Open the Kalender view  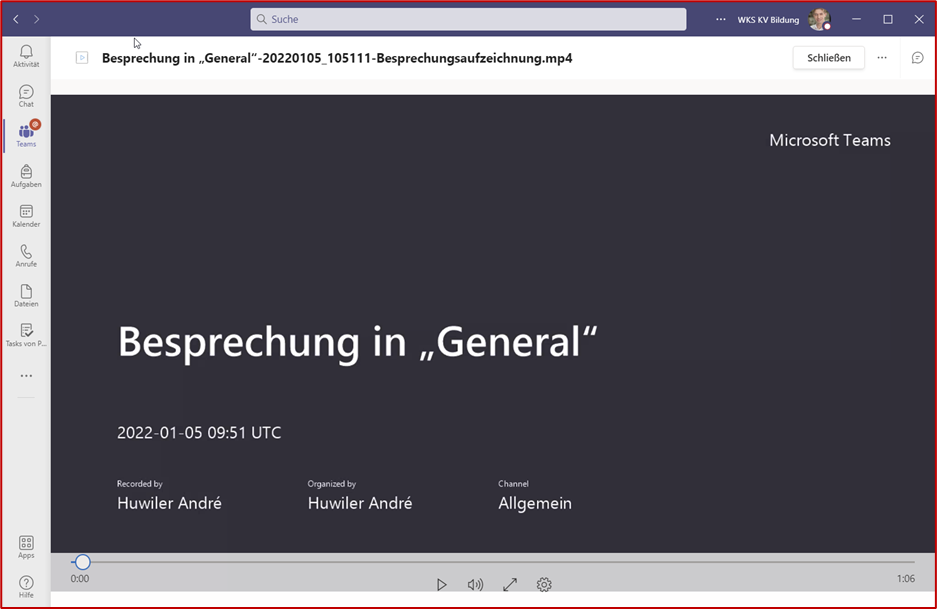coord(26,216)
